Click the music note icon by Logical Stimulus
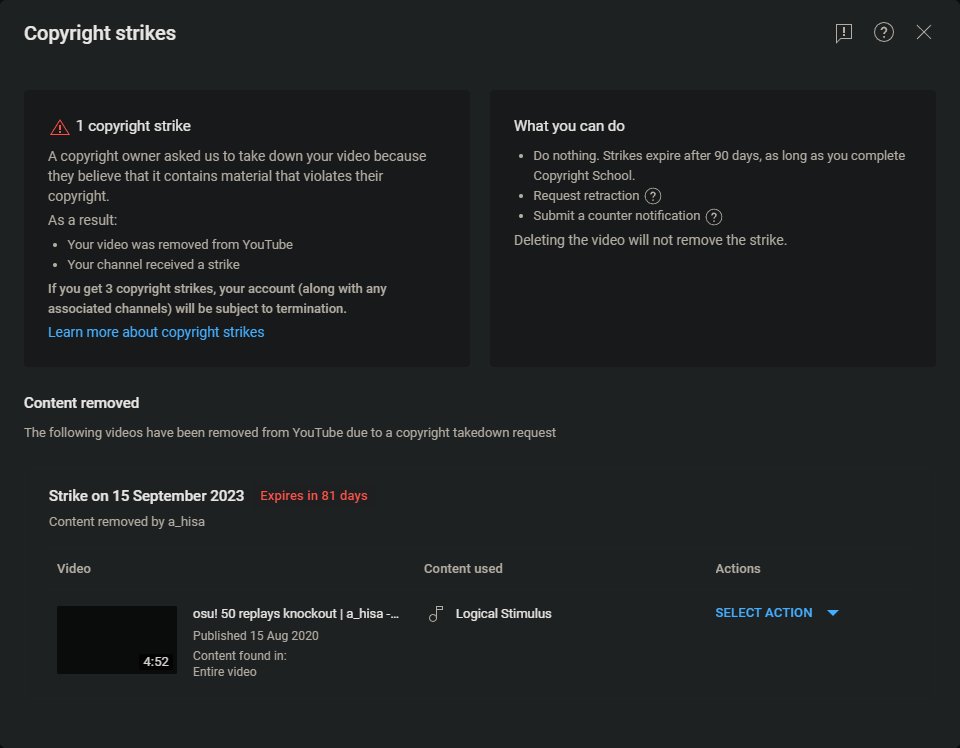The width and height of the screenshot is (960, 748). click(436, 614)
